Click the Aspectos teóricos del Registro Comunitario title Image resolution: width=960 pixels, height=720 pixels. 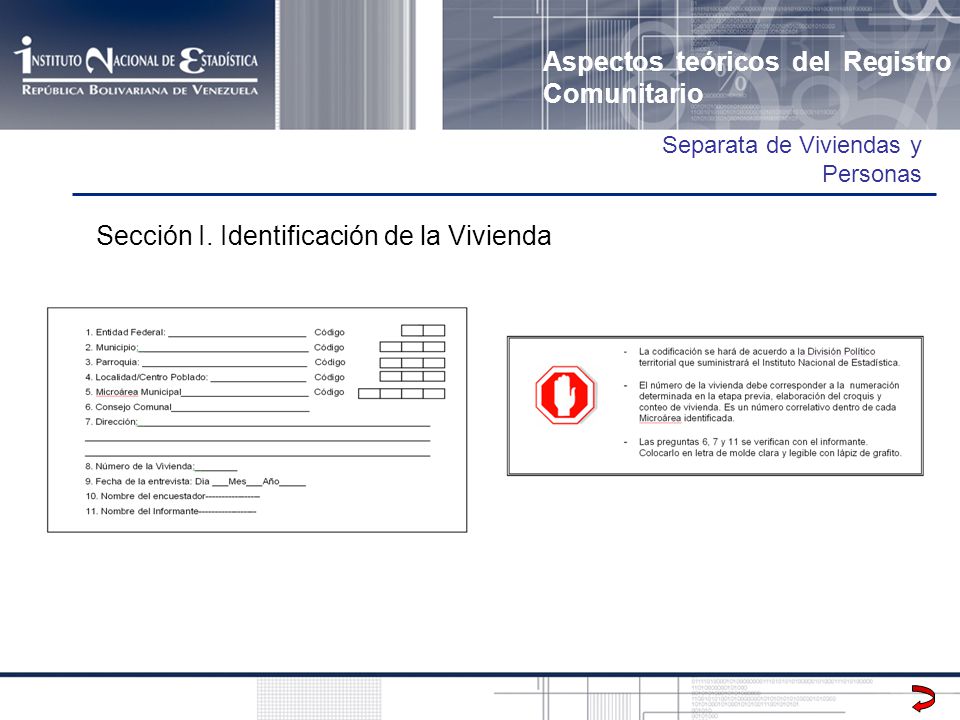[747, 77]
